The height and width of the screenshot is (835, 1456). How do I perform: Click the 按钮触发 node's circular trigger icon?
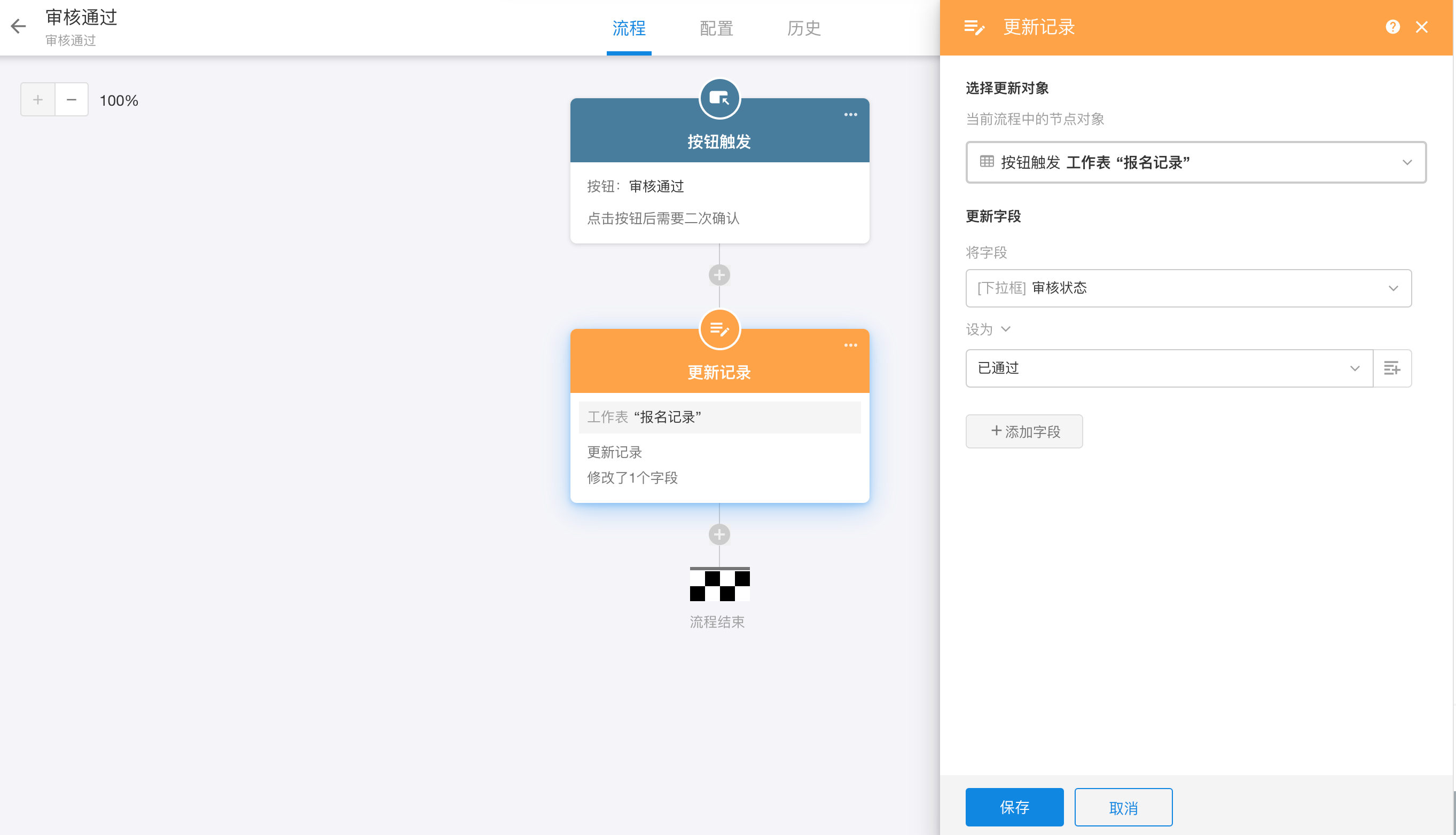click(719, 99)
